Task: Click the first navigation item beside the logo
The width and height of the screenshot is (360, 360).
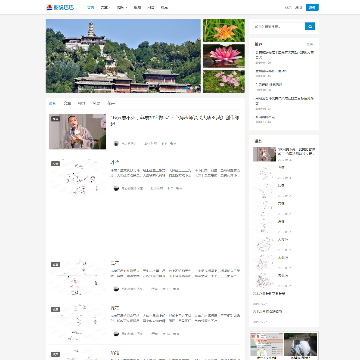Action: 91,7
